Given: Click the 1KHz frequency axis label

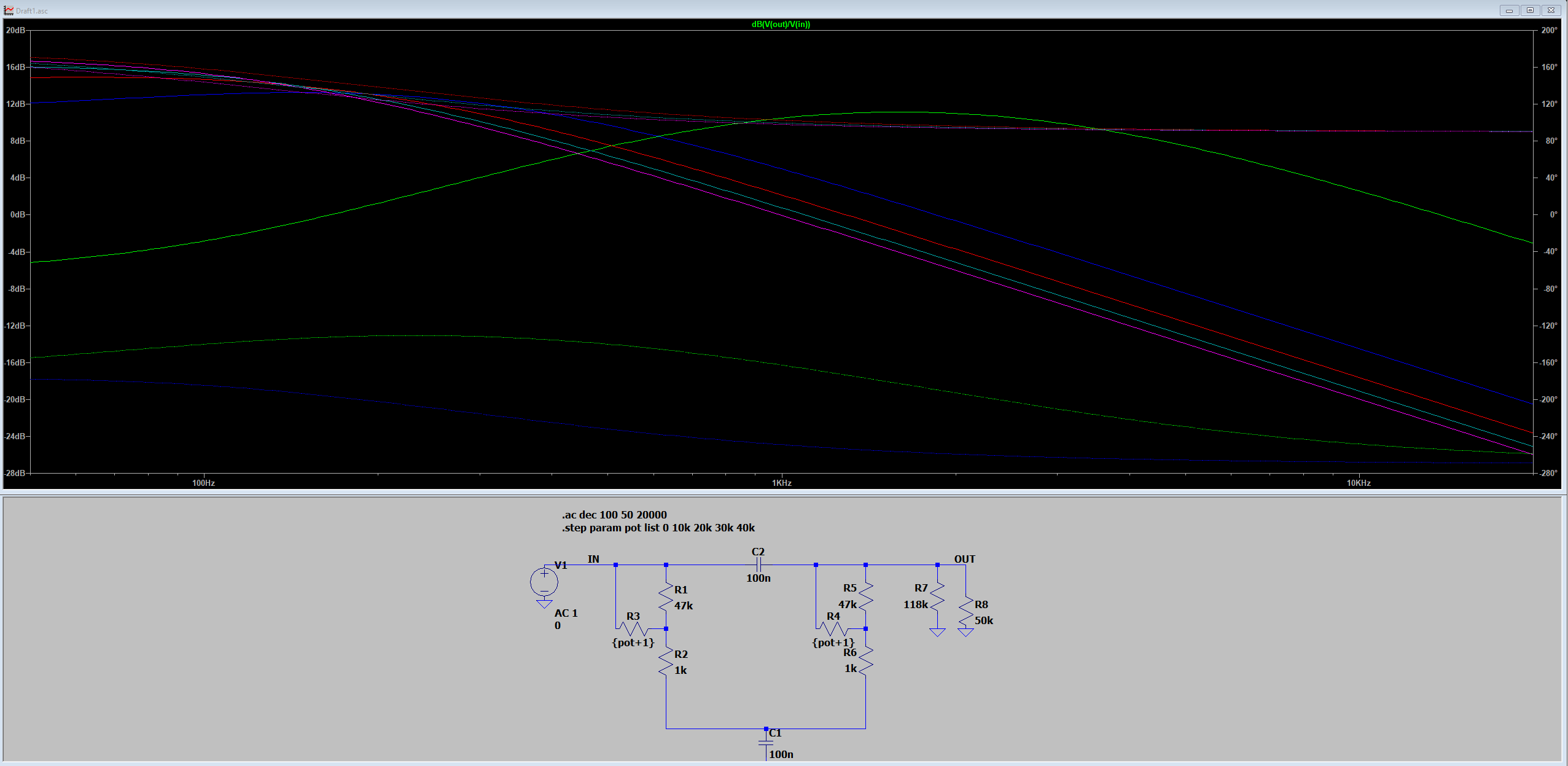Looking at the screenshot, I should [x=781, y=483].
